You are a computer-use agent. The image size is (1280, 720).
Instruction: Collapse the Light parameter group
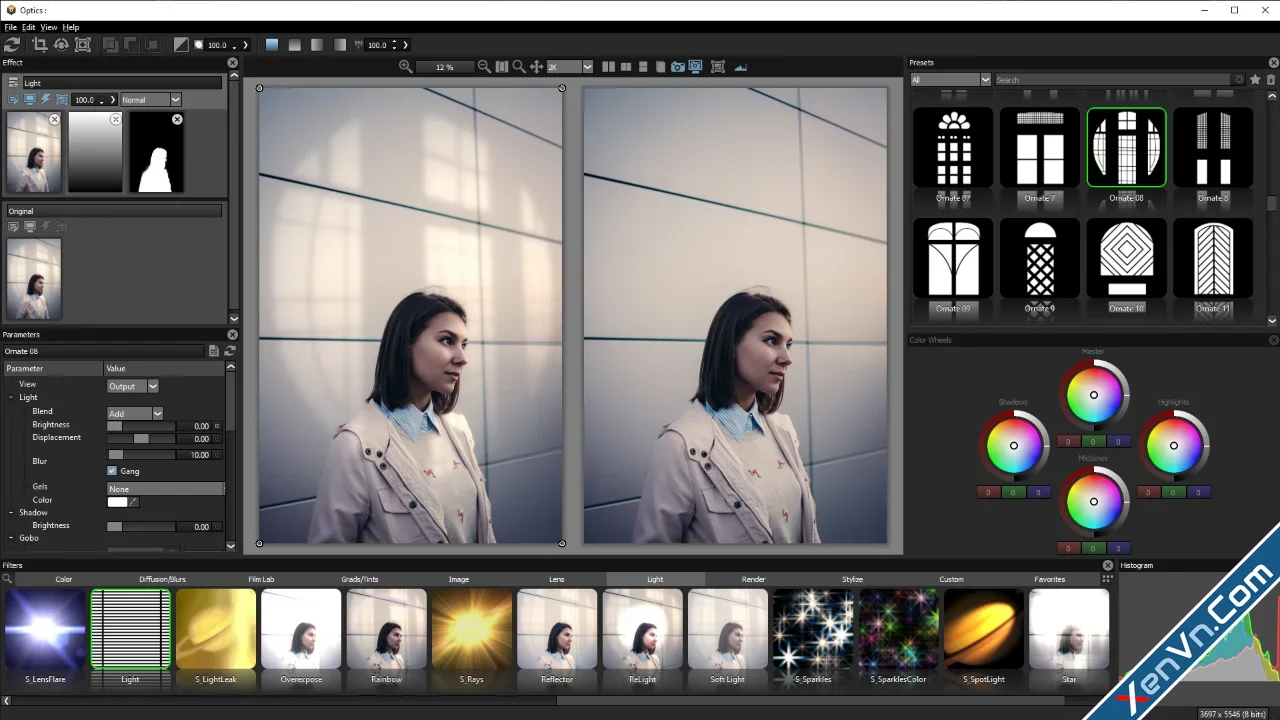pyautogui.click(x=11, y=398)
